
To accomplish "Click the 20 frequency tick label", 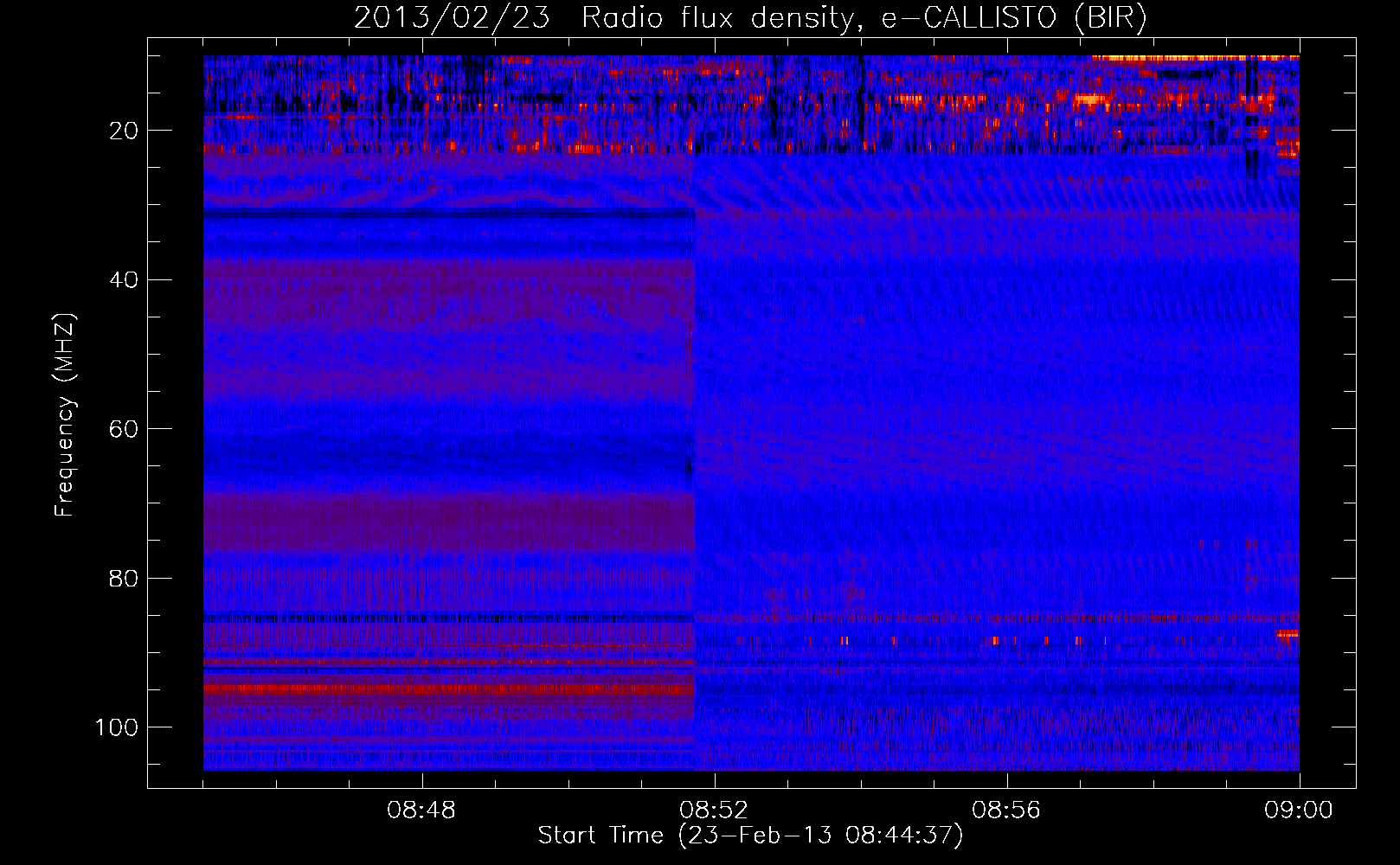I will click(x=125, y=131).
